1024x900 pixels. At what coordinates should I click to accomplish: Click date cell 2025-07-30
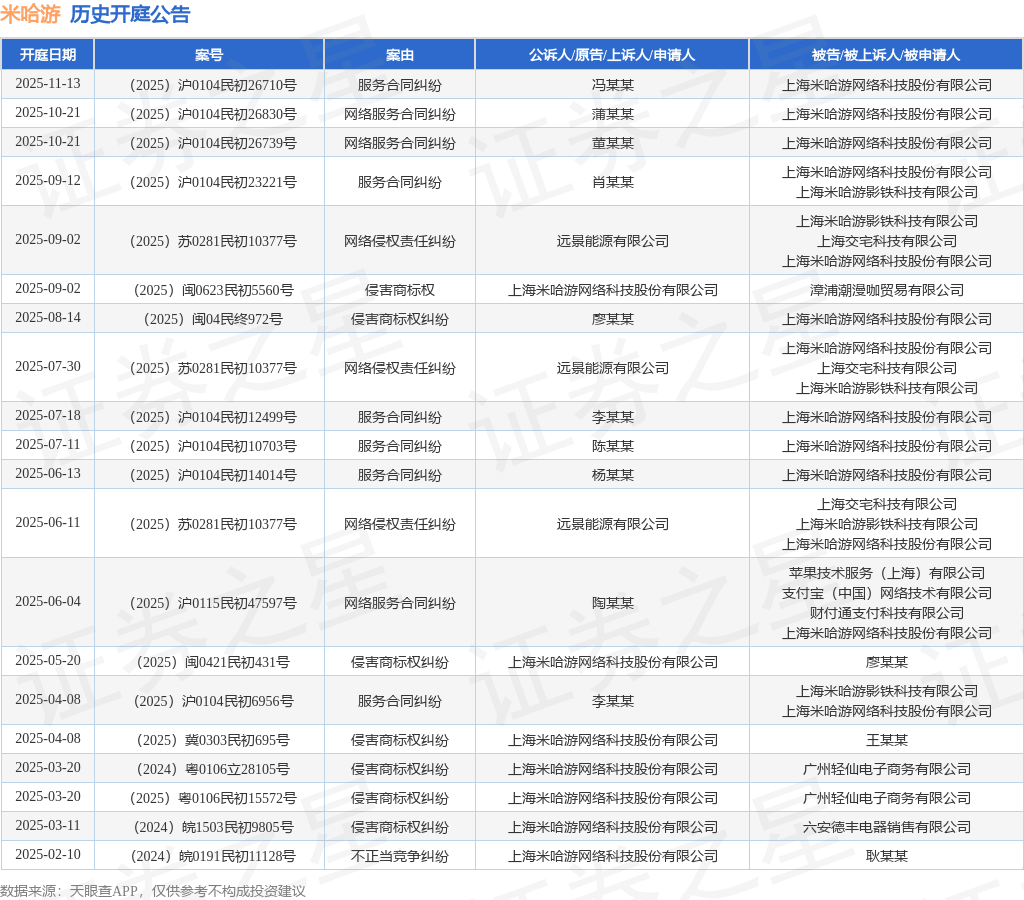point(48,366)
